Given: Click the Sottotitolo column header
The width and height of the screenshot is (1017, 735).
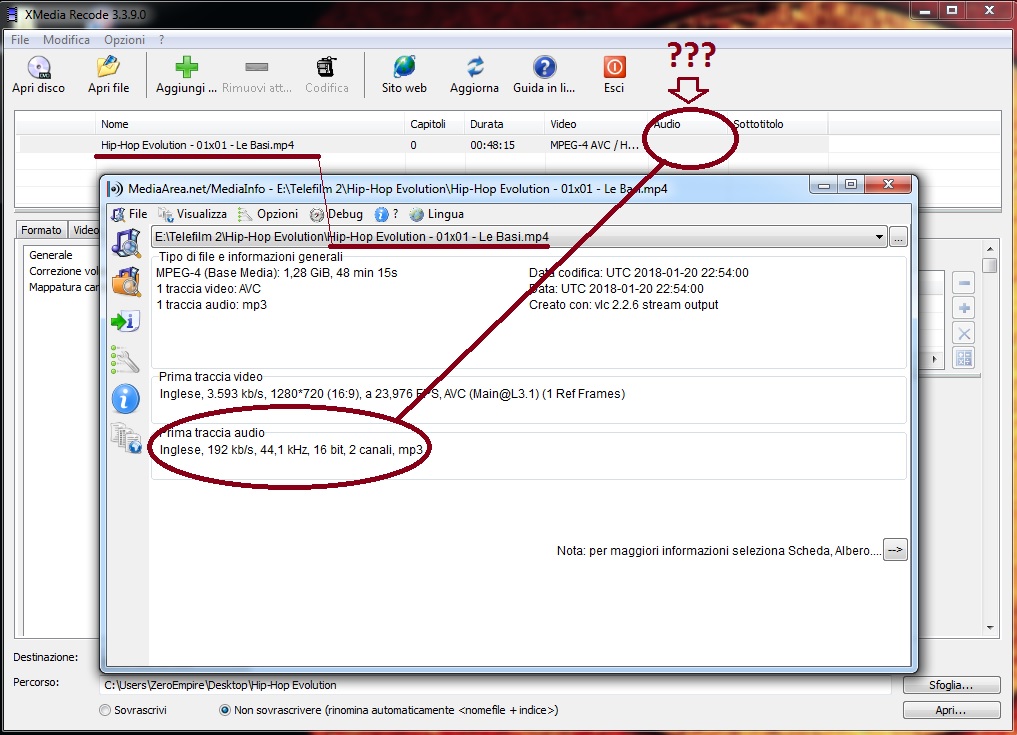Looking at the screenshot, I should pyautogui.click(x=778, y=124).
